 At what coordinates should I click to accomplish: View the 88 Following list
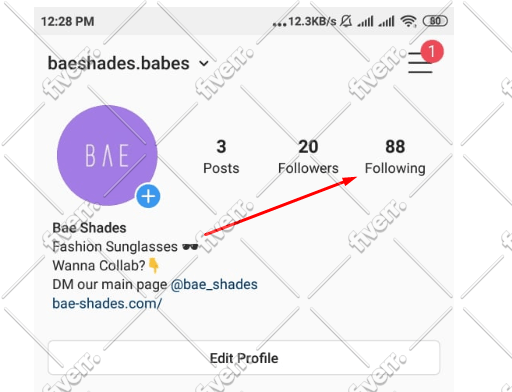click(395, 156)
